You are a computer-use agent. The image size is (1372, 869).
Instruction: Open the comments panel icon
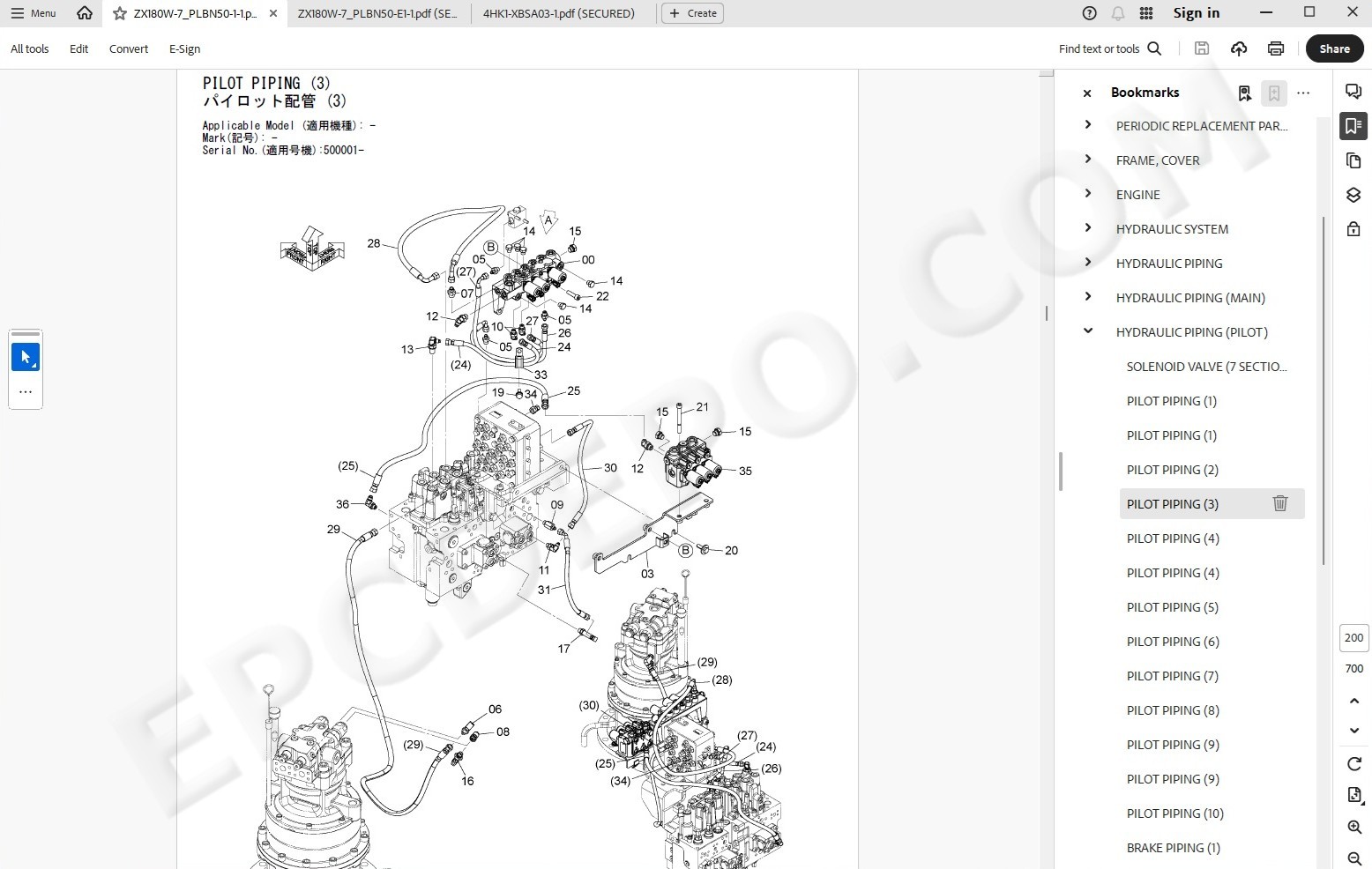[1353, 92]
